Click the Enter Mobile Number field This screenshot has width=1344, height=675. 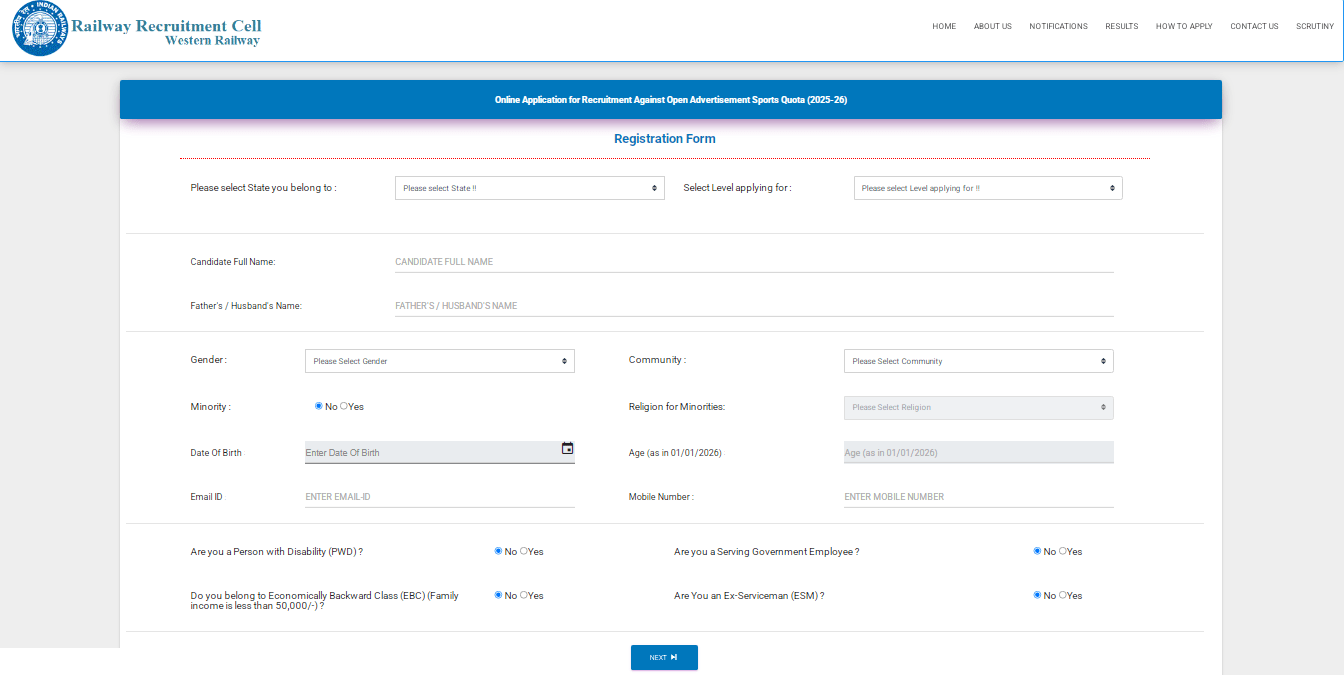click(x=978, y=497)
